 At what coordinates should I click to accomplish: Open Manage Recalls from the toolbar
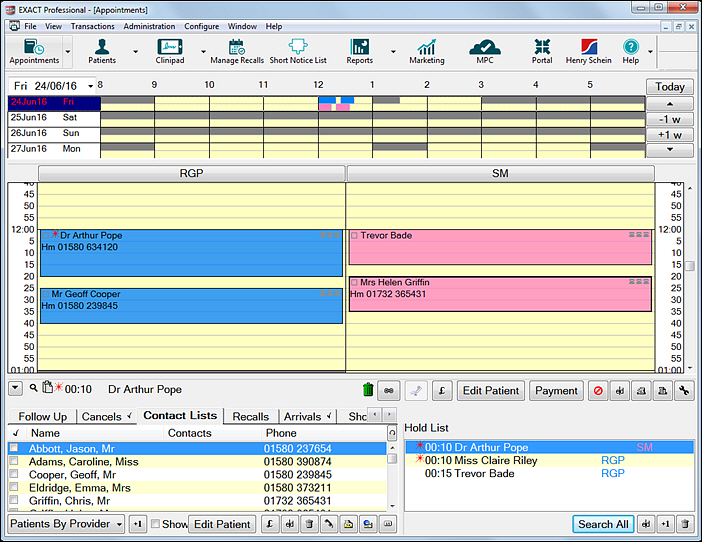coord(237,51)
